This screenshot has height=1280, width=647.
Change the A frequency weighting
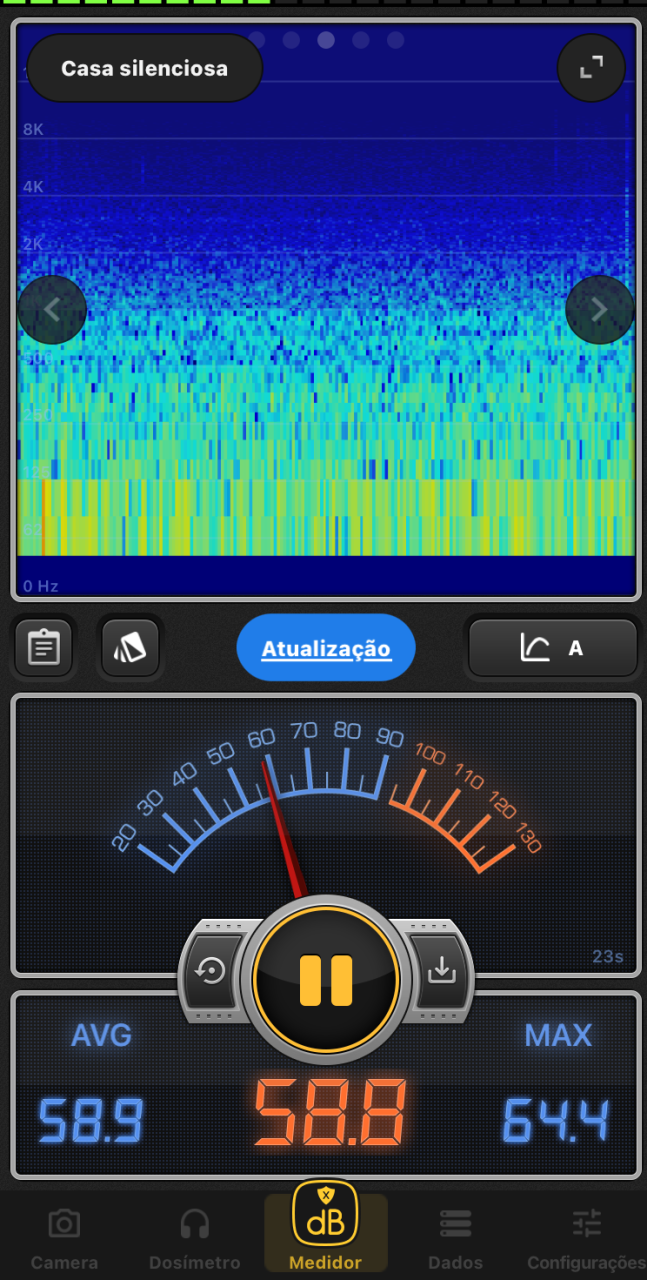(x=552, y=648)
